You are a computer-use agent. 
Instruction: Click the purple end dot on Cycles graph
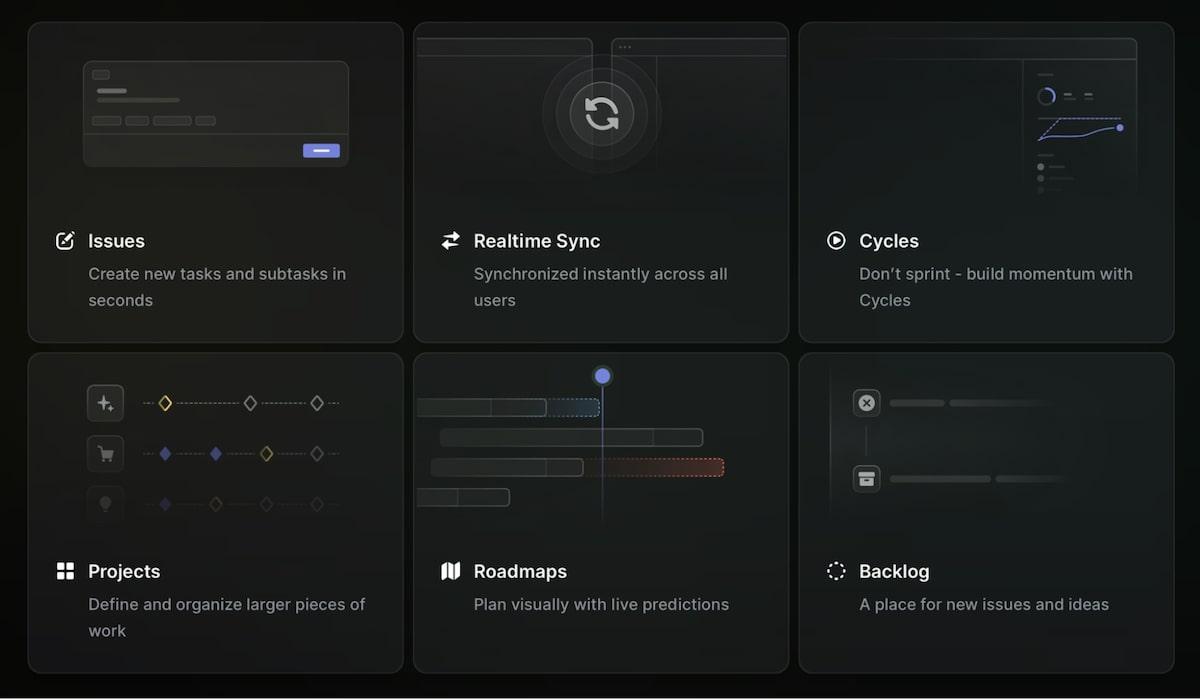1119,128
